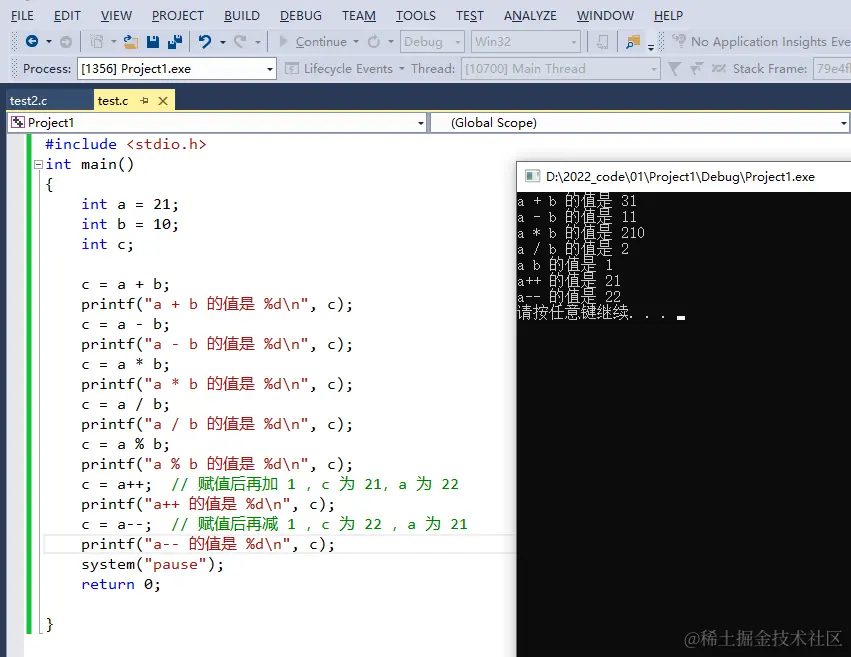This screenshot has width=851, height=657.
Task: Click the thread filter funnel icon
Action: point(674,68)
